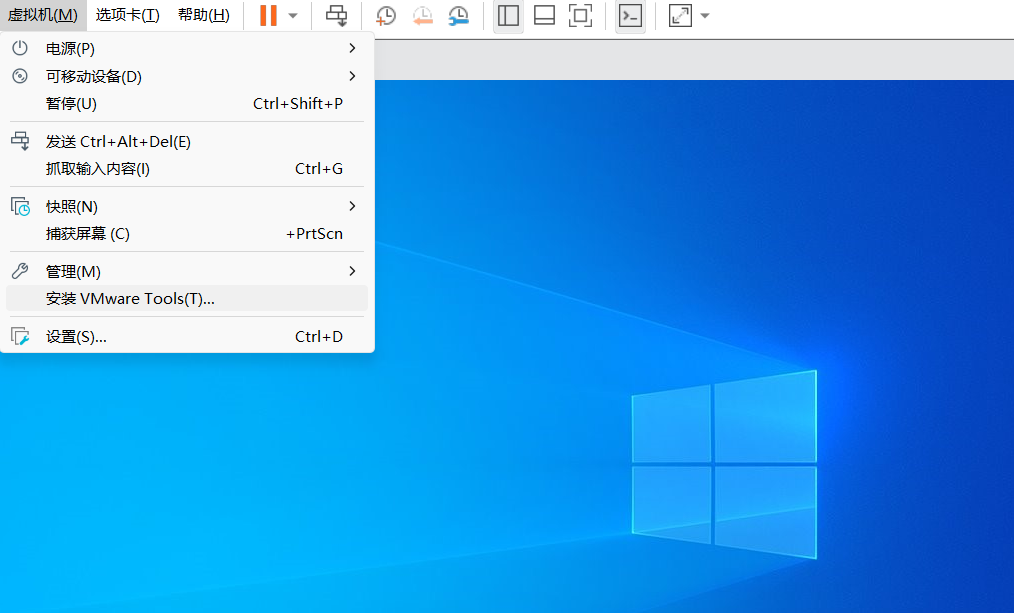Open the stretch options dropdown arrow

click(x=705, y=16)
